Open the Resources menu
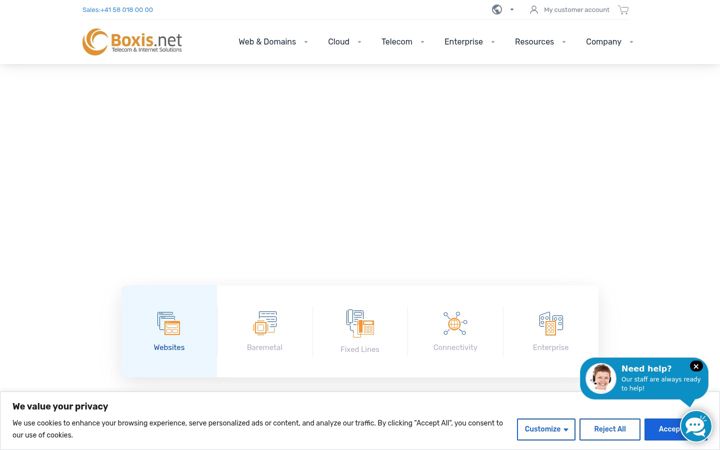Viewport: 720px width, 450px height. (x=534, y=42)
